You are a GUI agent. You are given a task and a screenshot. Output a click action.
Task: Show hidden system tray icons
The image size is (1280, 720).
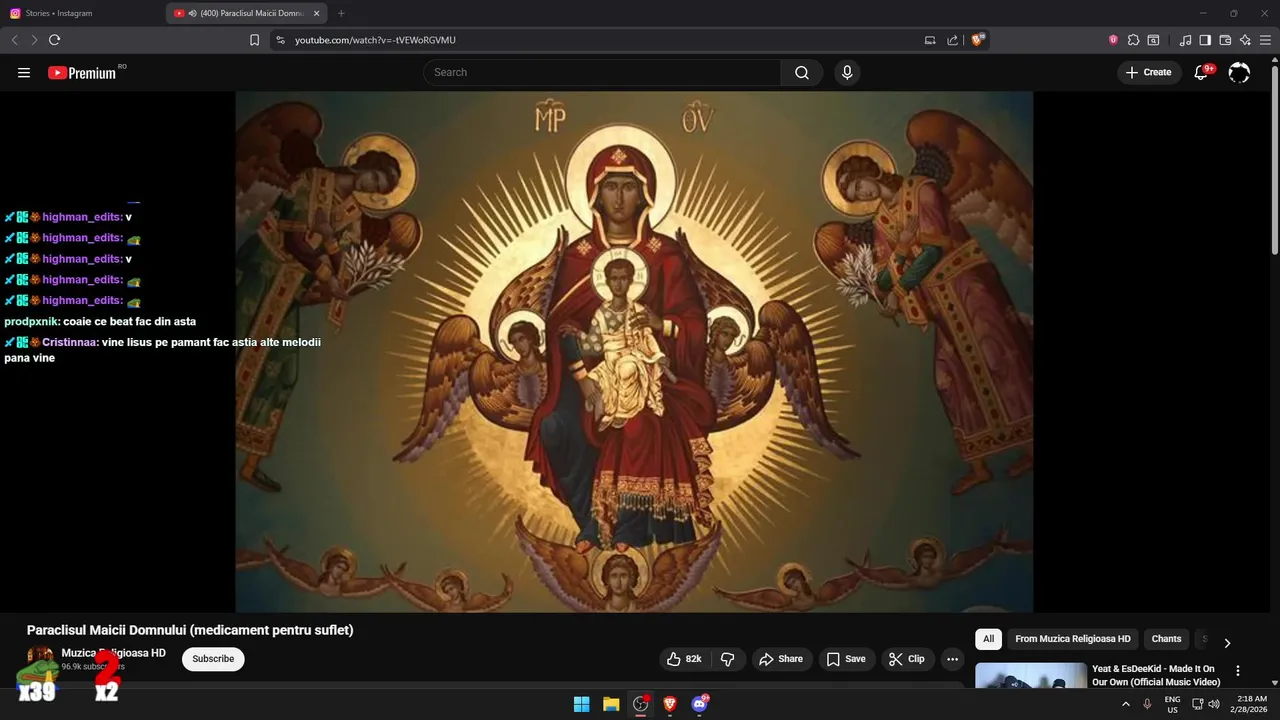click(1126, 704)
